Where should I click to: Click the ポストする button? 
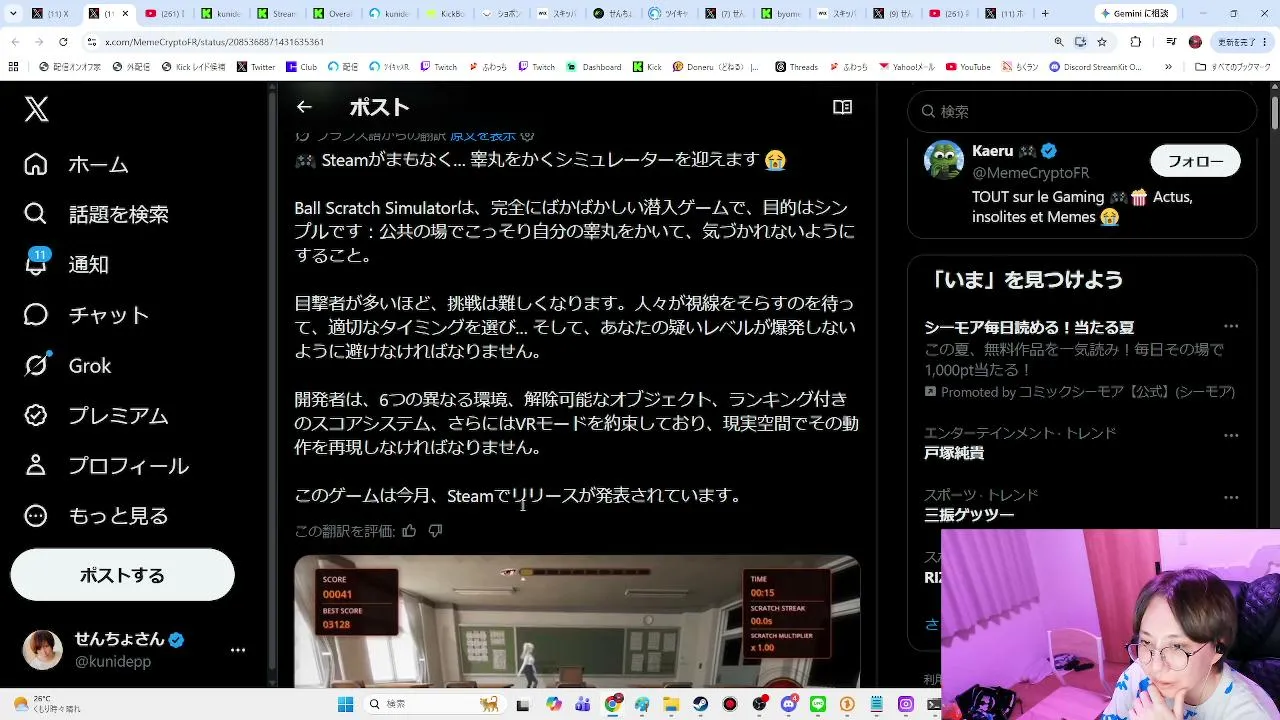click(x=122, y=575)
